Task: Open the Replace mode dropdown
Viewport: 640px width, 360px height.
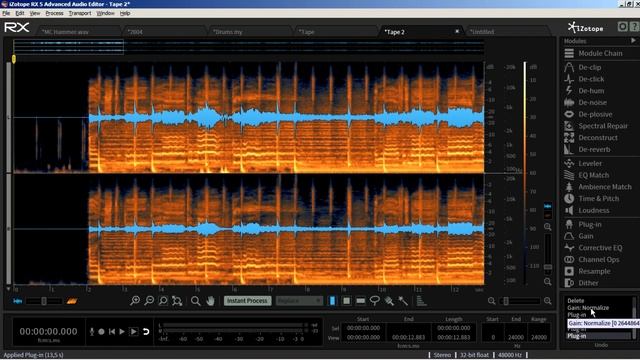Action: (x=299, y=301)
